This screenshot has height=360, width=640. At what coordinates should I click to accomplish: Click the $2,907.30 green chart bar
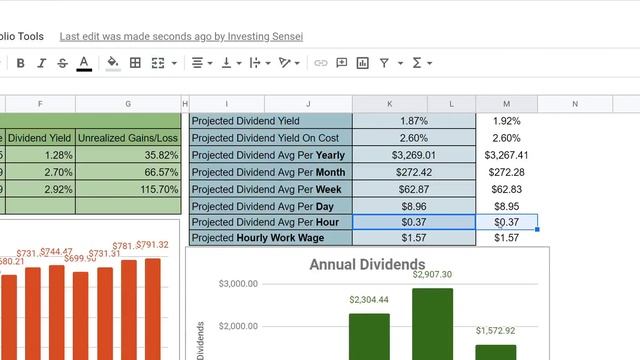pyautogui.click(x=432, y=324)
